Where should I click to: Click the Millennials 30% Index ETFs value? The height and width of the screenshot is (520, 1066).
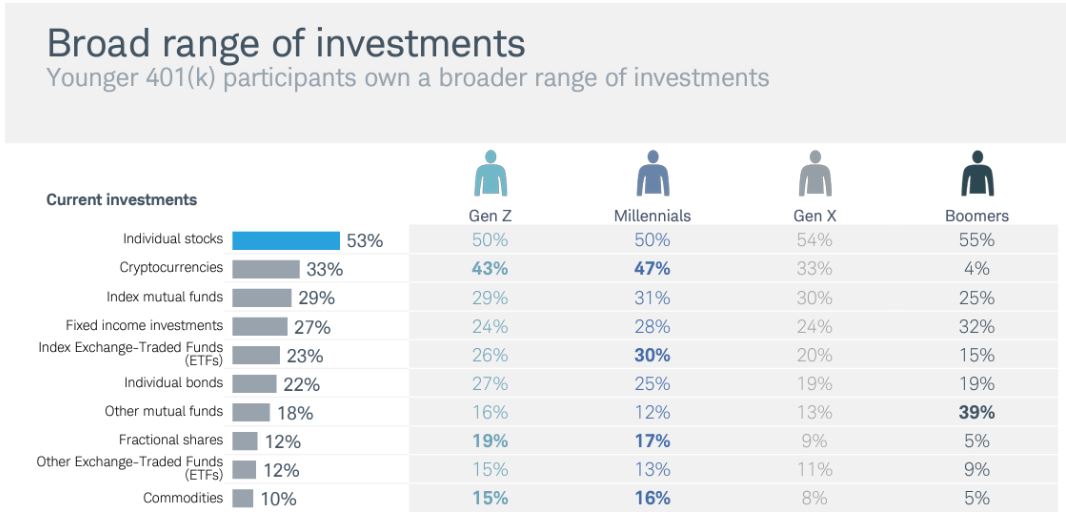click(x=653, y=355)
